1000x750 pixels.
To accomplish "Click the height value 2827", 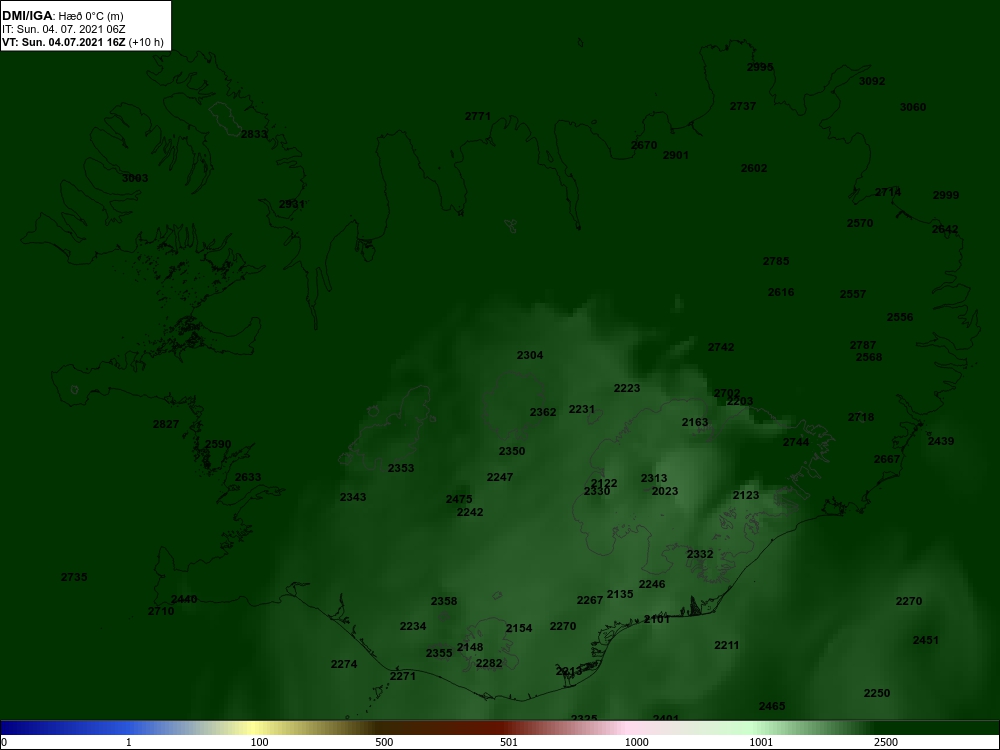I will (x=166, y=424).
